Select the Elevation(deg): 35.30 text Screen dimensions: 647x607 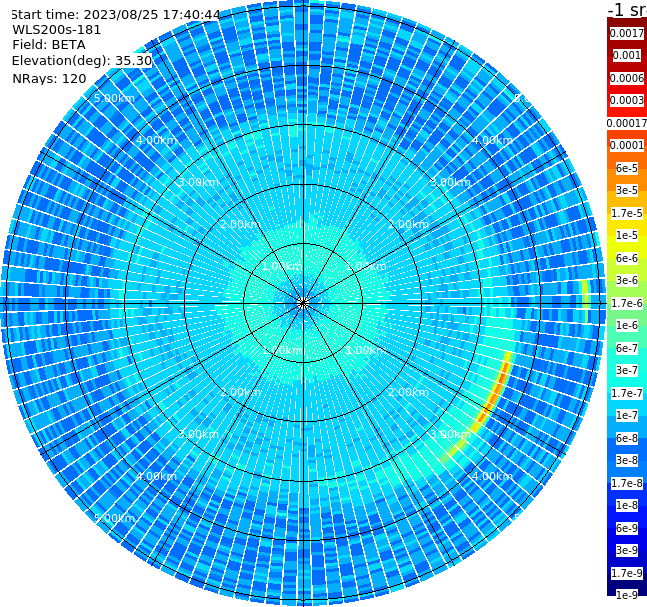click(82, 61)
